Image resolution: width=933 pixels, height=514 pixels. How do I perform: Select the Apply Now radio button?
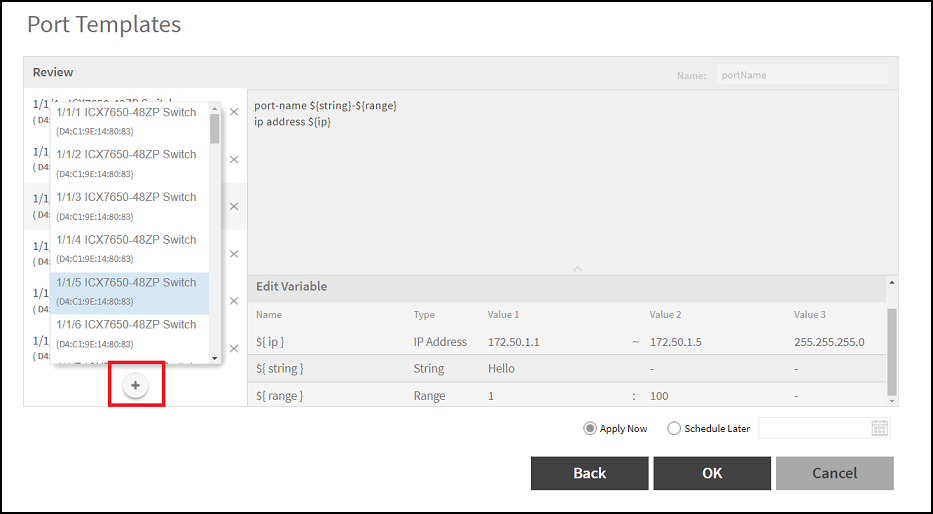(590, 428)
